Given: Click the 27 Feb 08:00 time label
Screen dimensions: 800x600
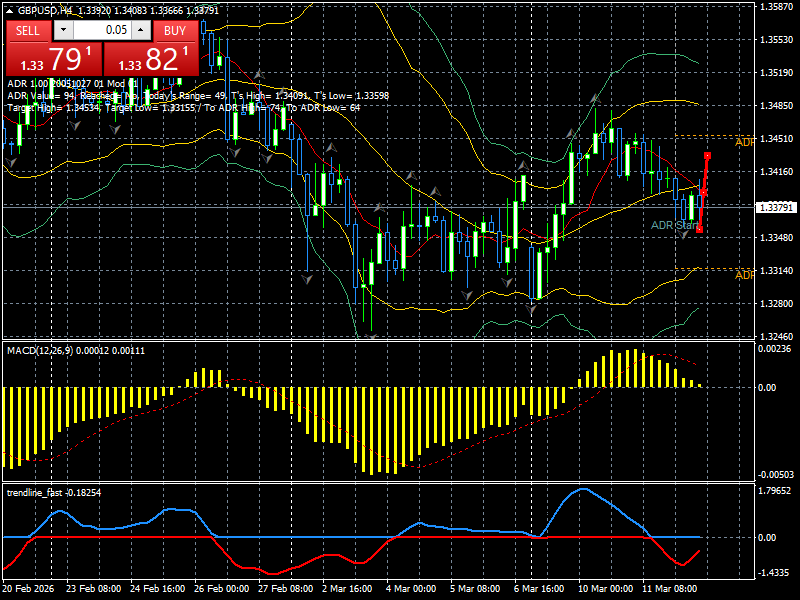Looking at the screenshot, I should pyautogui.click(x=286, y=588).
